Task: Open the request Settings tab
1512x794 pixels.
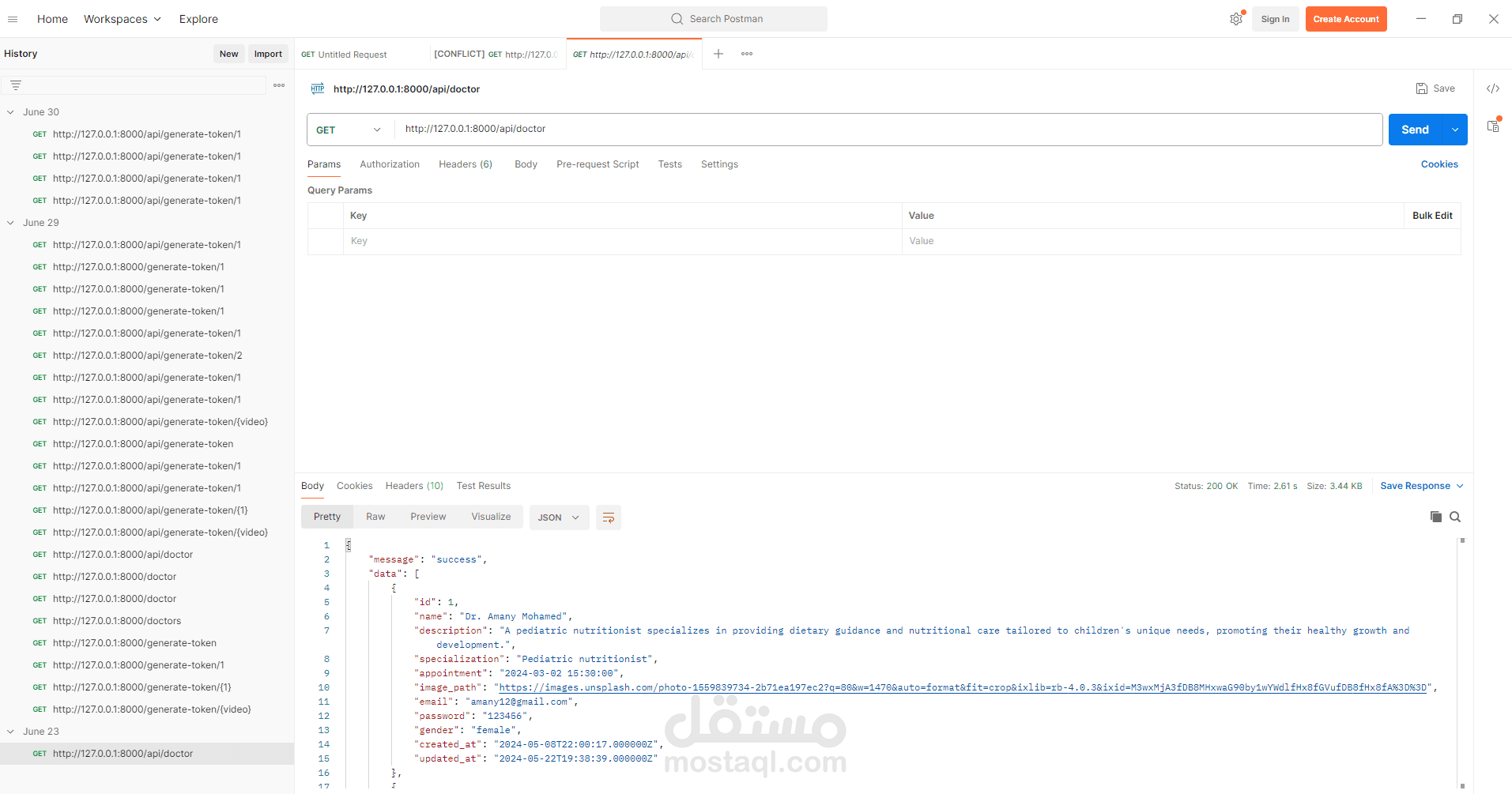Action: click(x=719, y=164)
